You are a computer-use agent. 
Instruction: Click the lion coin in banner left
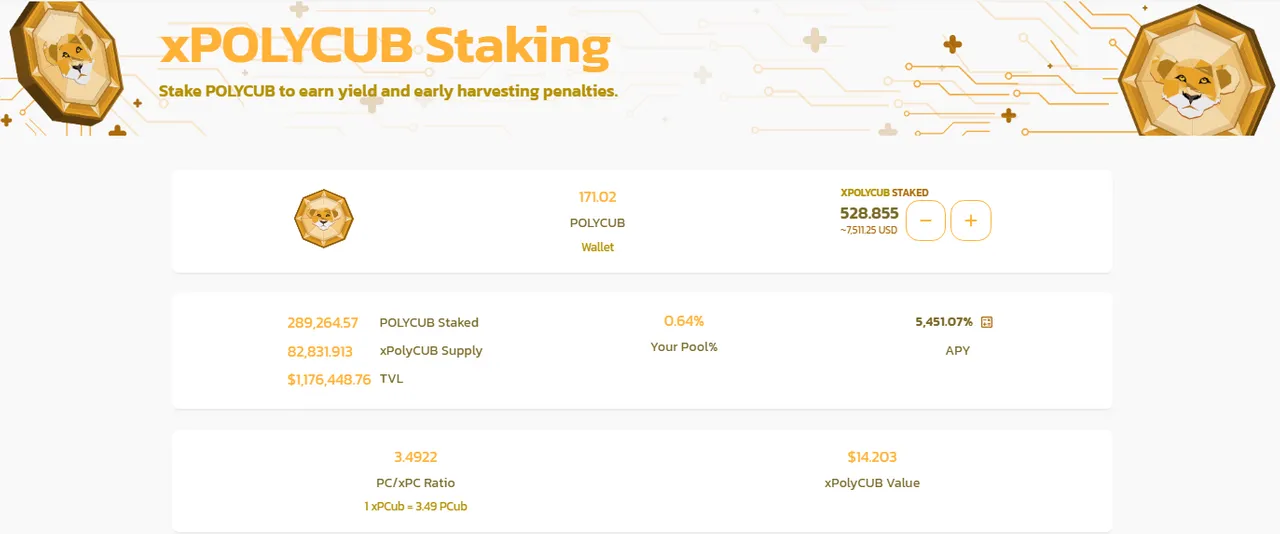[x=66, y=65]
